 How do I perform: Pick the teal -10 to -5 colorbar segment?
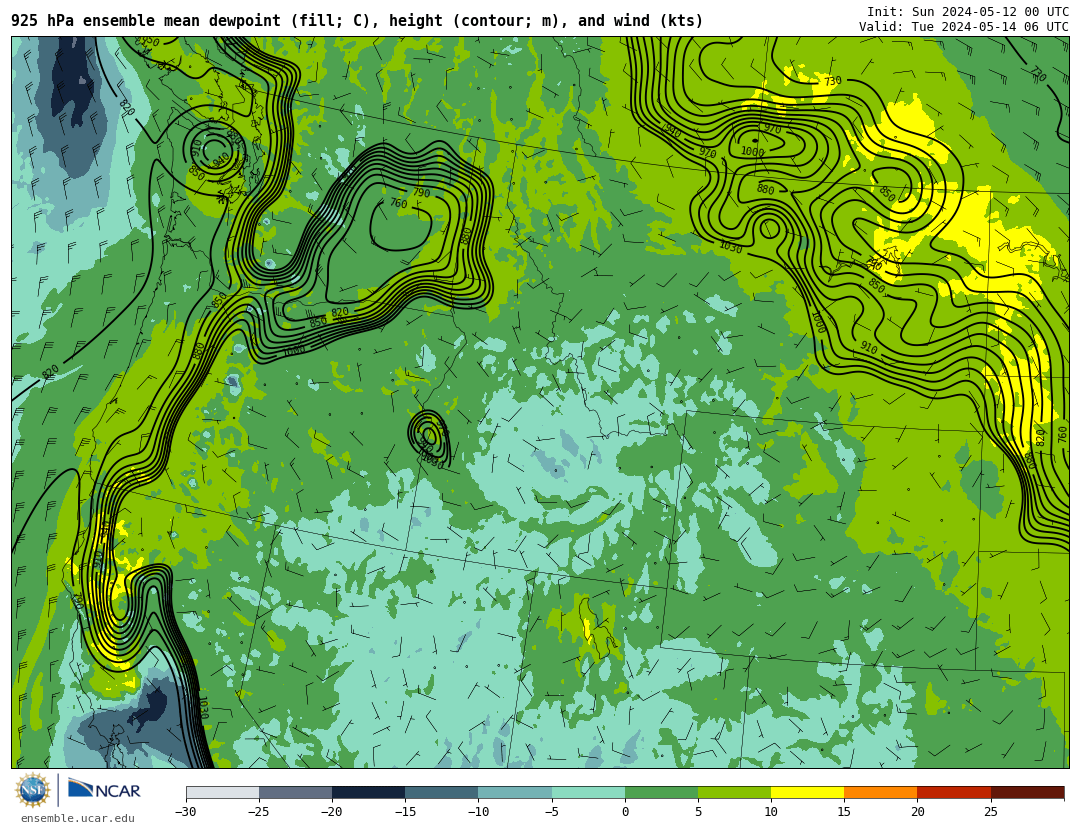pos(515,793)
